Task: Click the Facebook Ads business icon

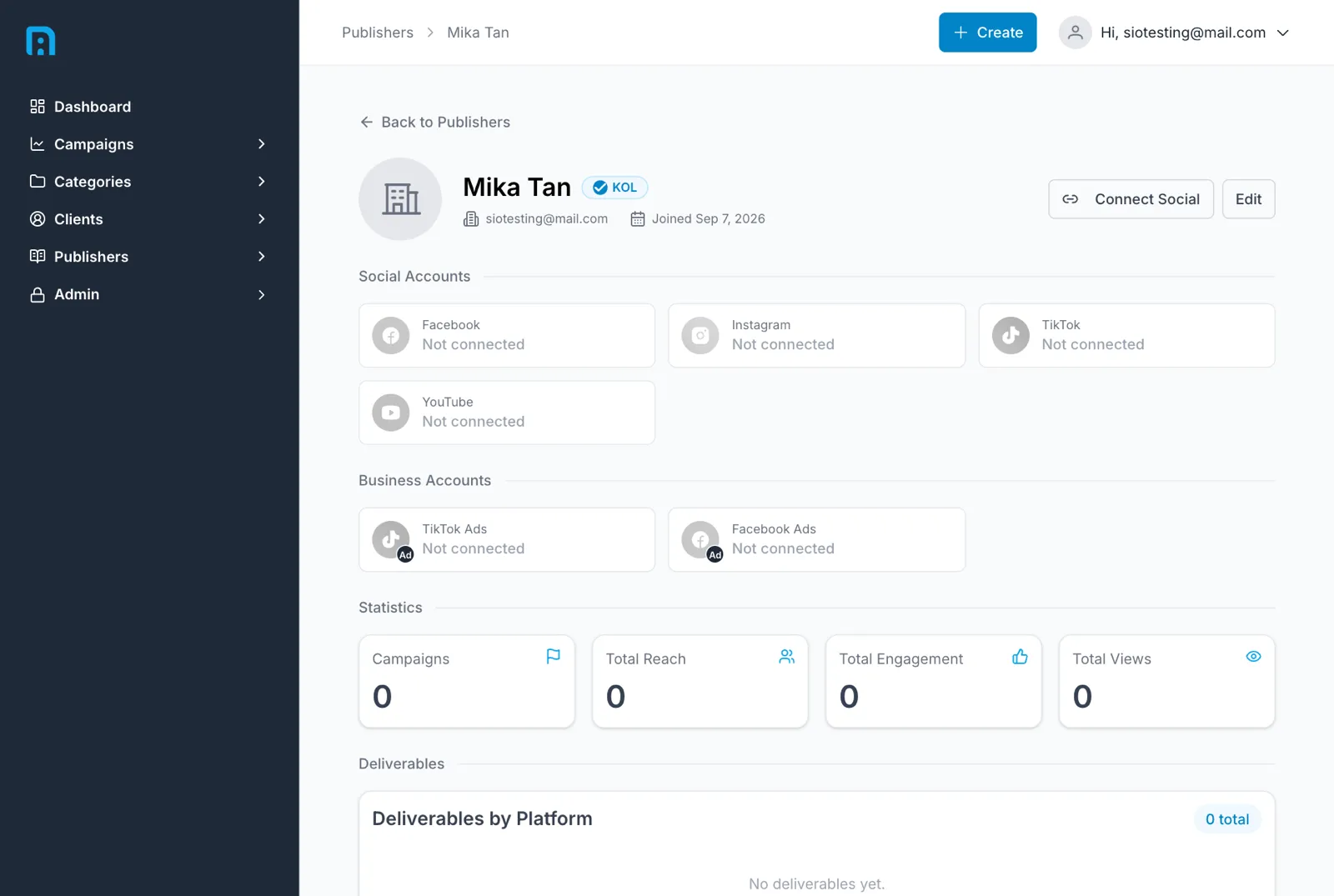Action: click(x=700, y=540)
